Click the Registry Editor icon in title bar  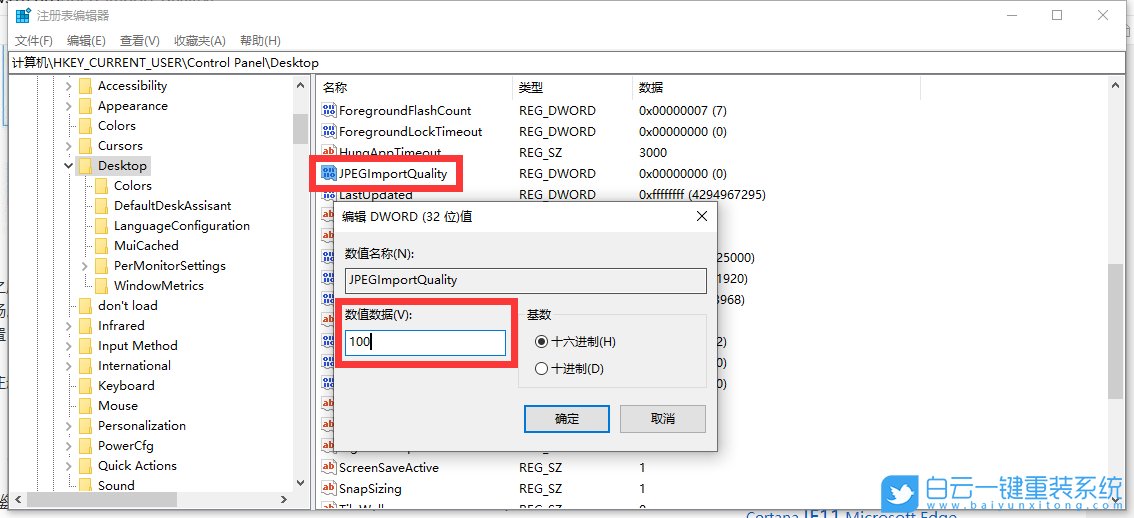[x=23, y=15]
